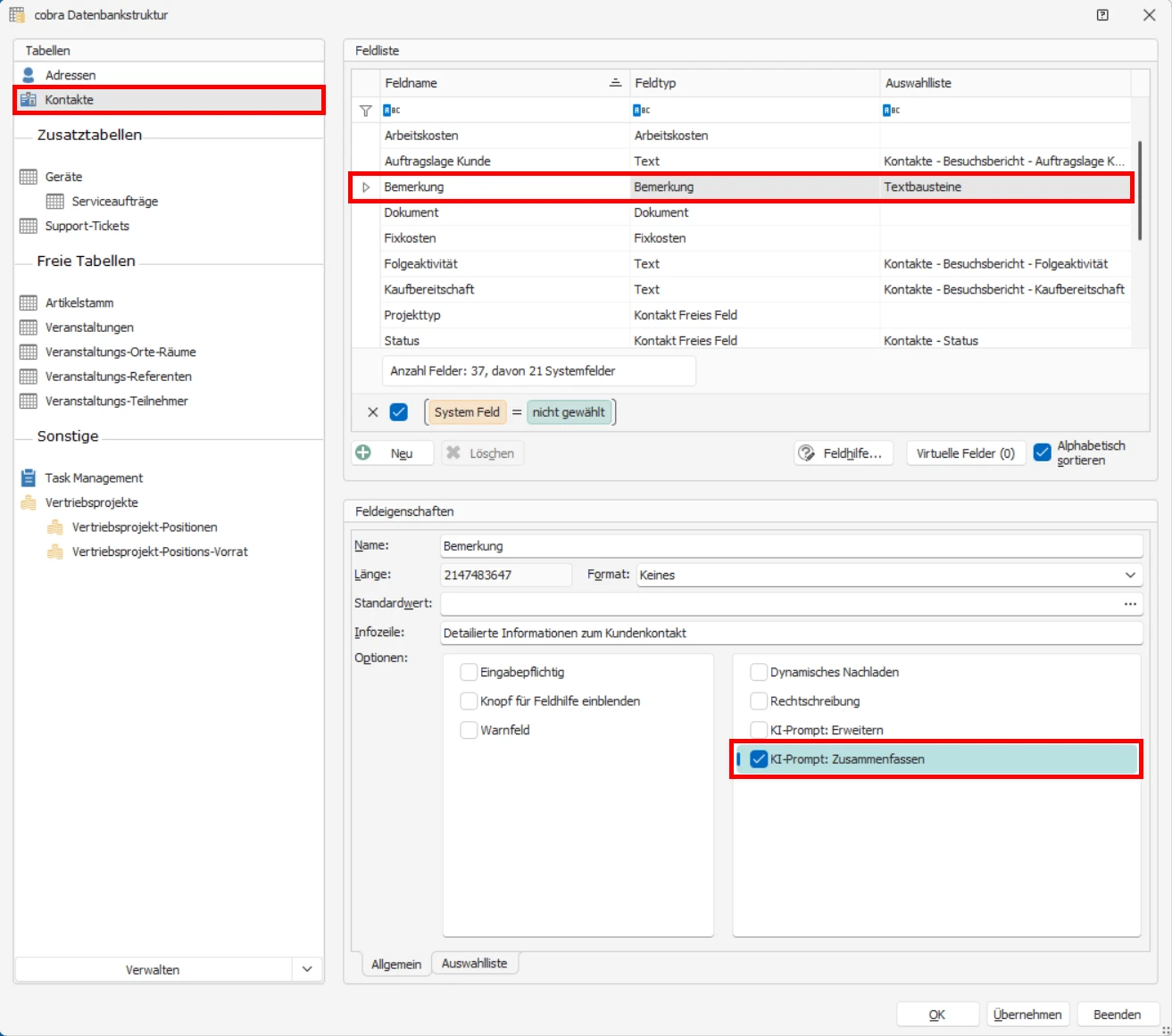Check the Rechtschreibung option
This screenshot has height=1036, width=1172.
click(759, 700)
